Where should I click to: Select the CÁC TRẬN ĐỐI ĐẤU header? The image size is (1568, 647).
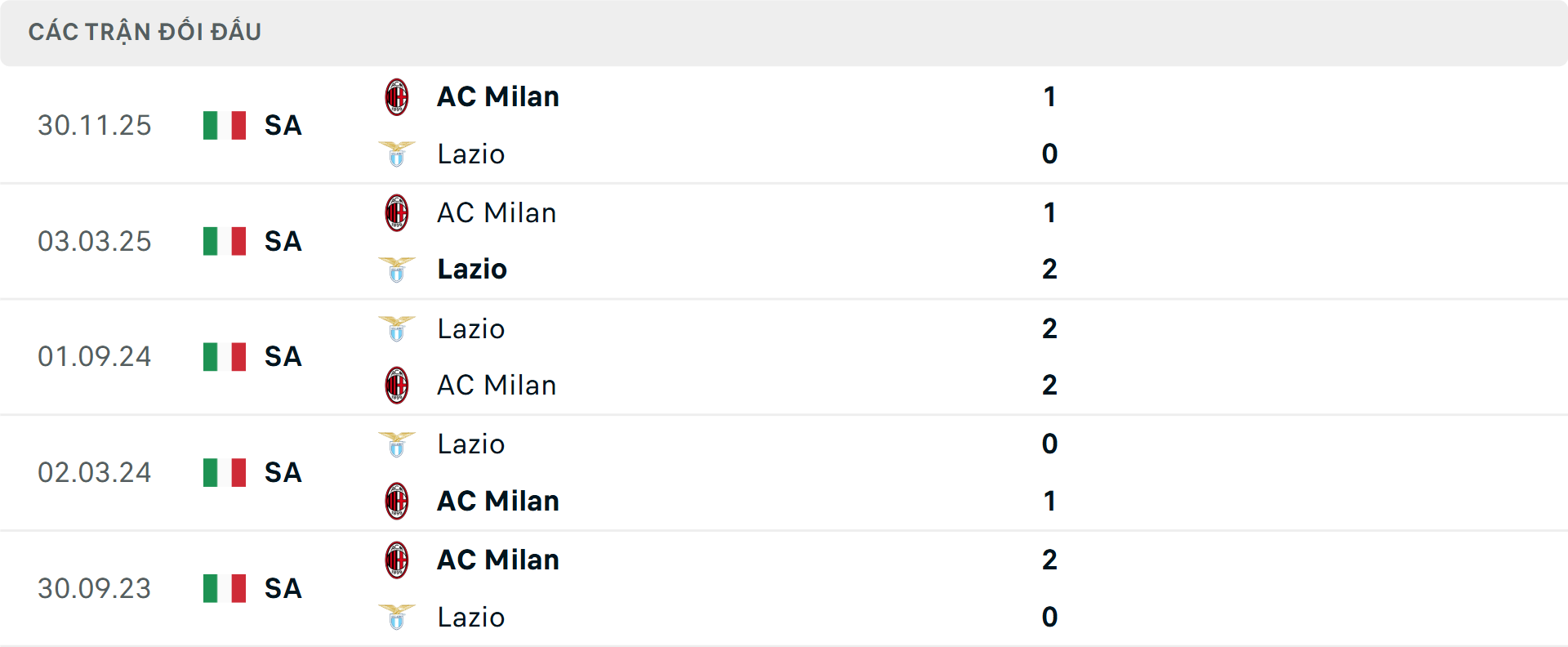tap(145, 31)
